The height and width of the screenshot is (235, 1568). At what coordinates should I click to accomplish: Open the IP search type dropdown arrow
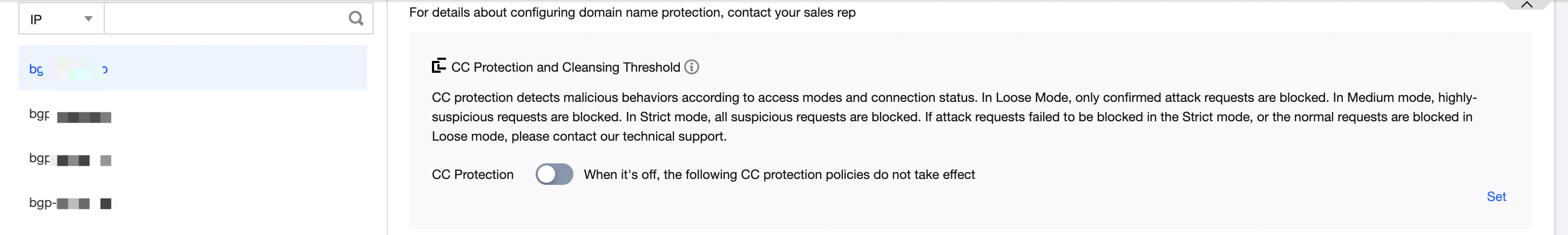pos(88,19)
